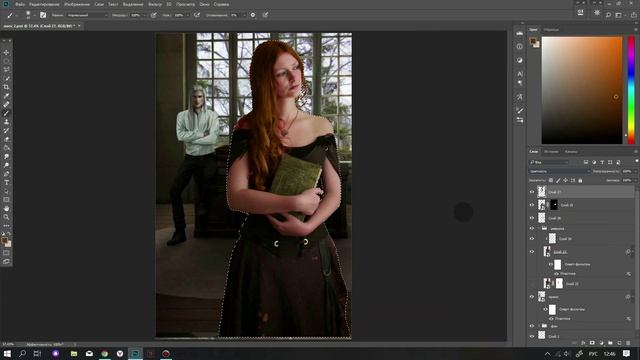The image size is (640, 360).
Task: Select the Clone Stamp tool
Action: 6,122
